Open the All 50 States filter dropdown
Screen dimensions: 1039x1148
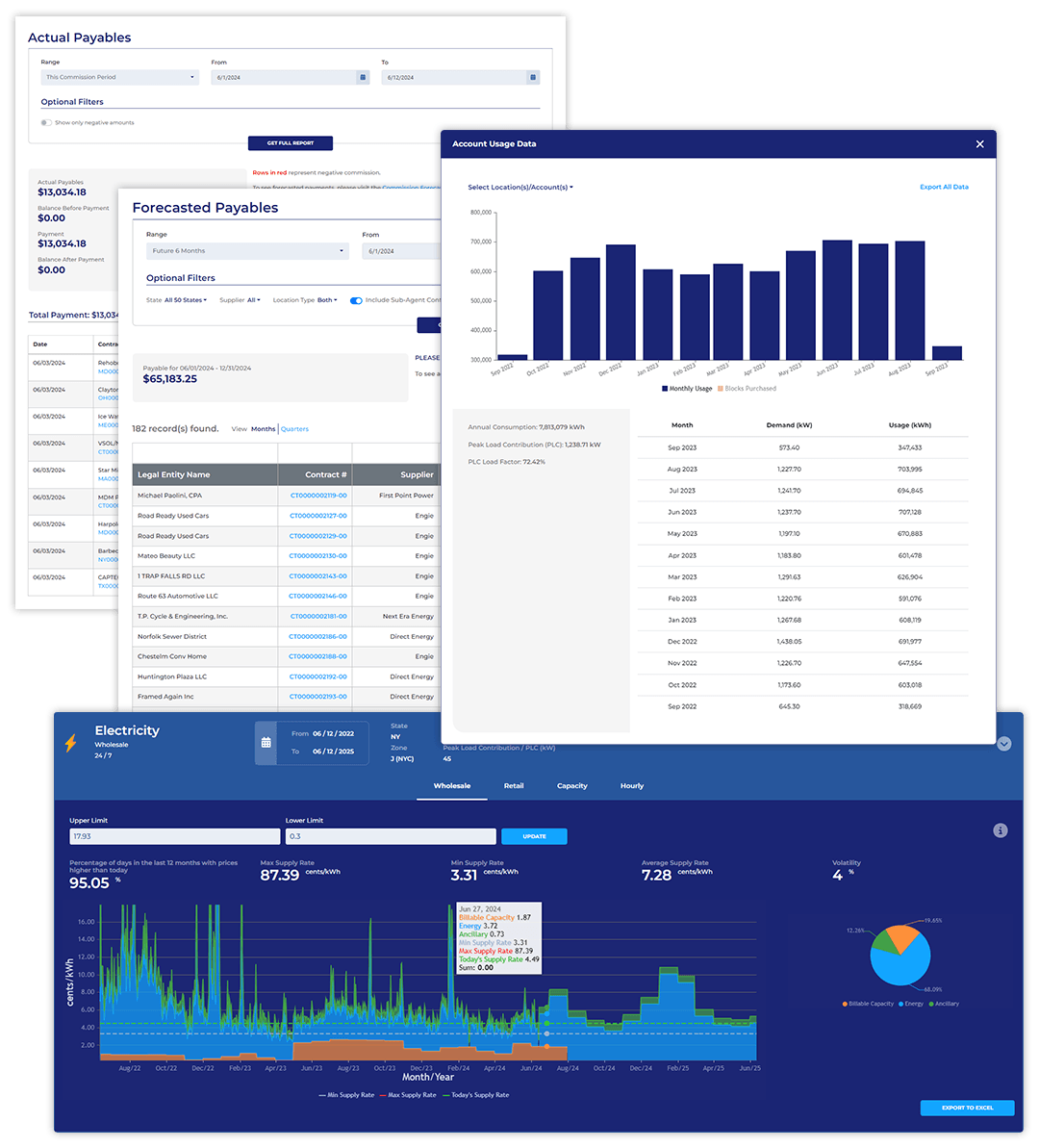185,300
